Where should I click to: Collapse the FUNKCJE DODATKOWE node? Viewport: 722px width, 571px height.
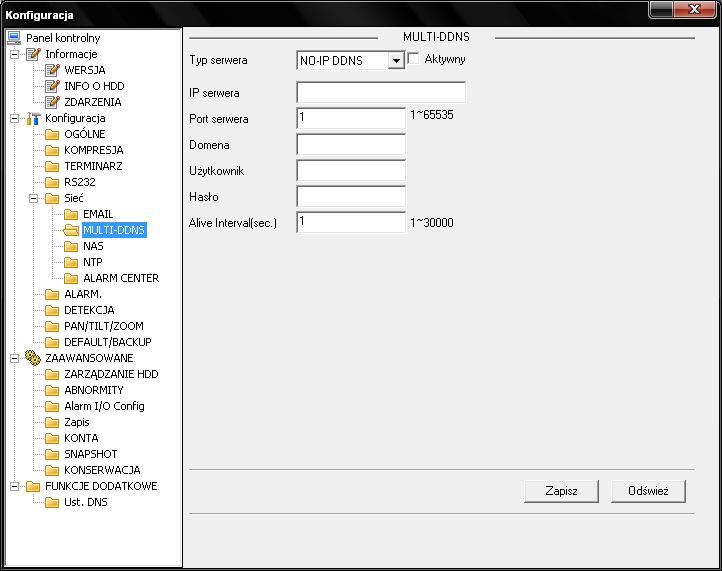tap(15, 486)
